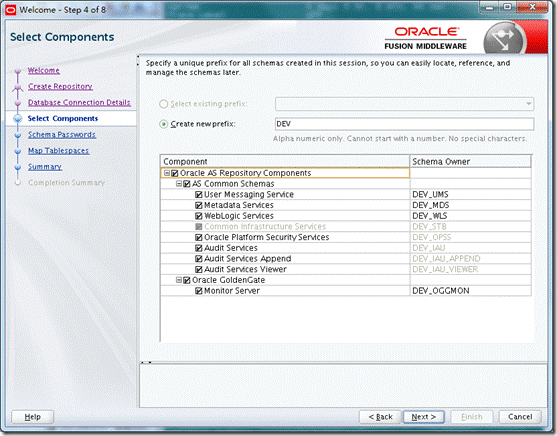Click the Welcome step bullet icon
The image size is (557, 436).
[x=17, y=72]
